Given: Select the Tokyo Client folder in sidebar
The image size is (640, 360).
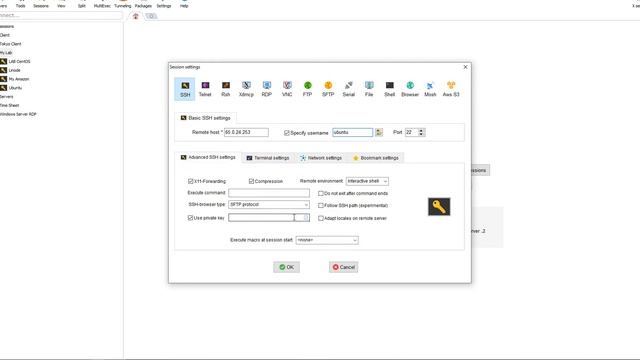Looking at the screenshot, I should click(x=11, y=44).
